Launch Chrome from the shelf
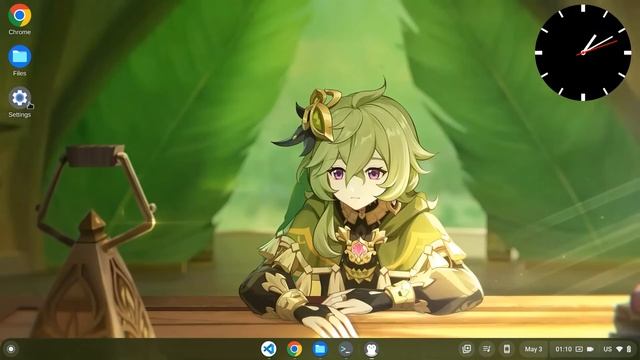 pos(294,349)
